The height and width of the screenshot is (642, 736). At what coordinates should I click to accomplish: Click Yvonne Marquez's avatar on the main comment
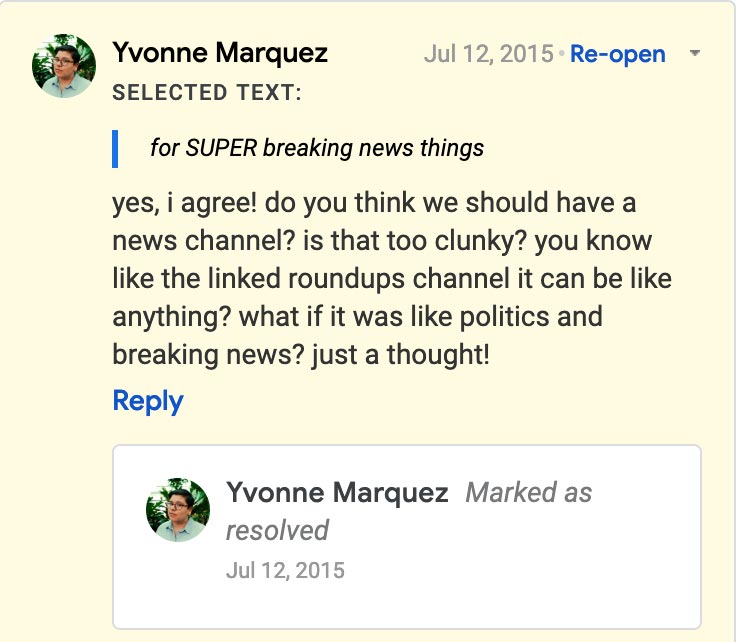click(x=64, y=66)
